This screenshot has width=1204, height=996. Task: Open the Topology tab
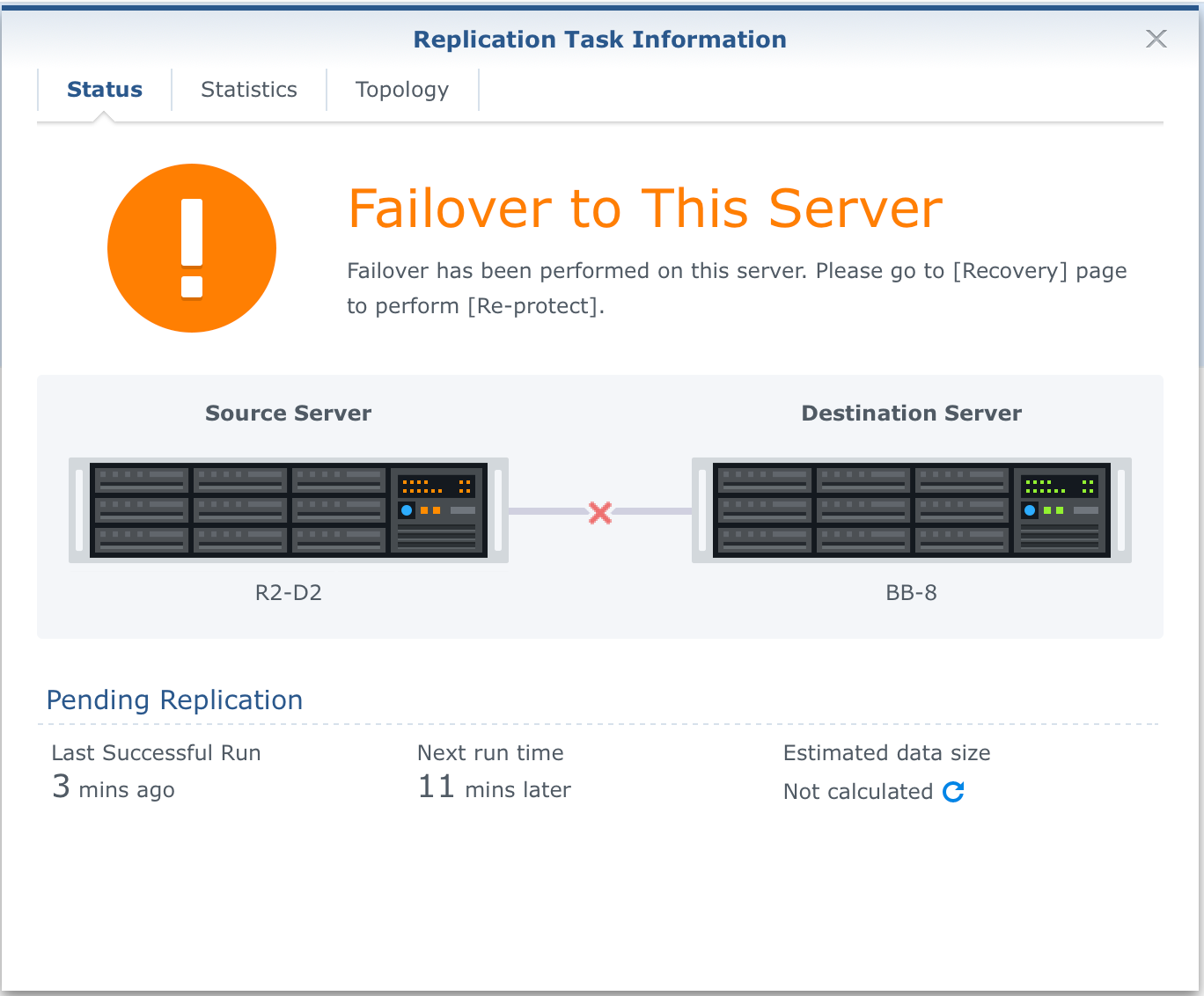pos(402,90)
